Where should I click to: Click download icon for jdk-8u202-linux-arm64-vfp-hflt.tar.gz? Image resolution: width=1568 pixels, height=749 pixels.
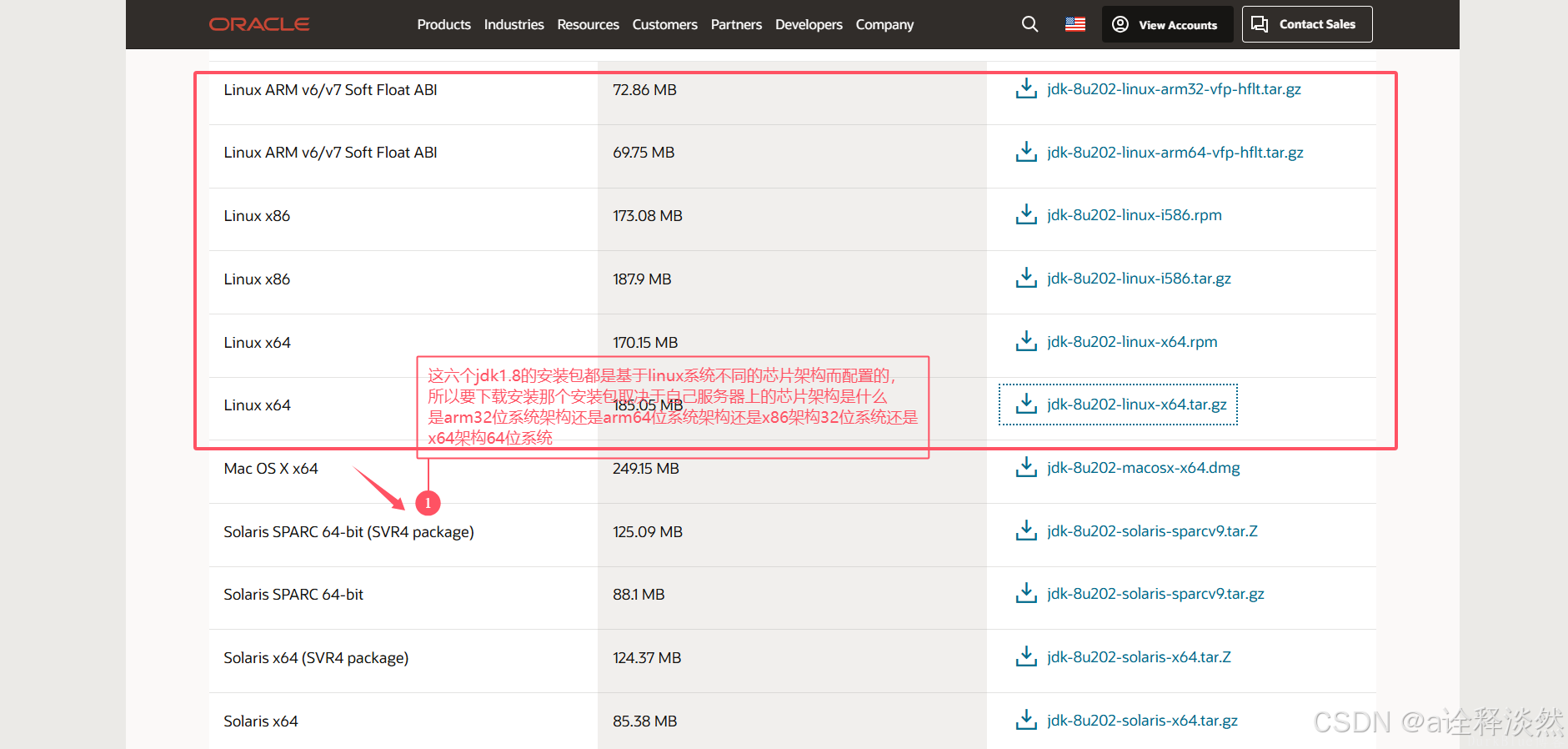coord(1026,152)
